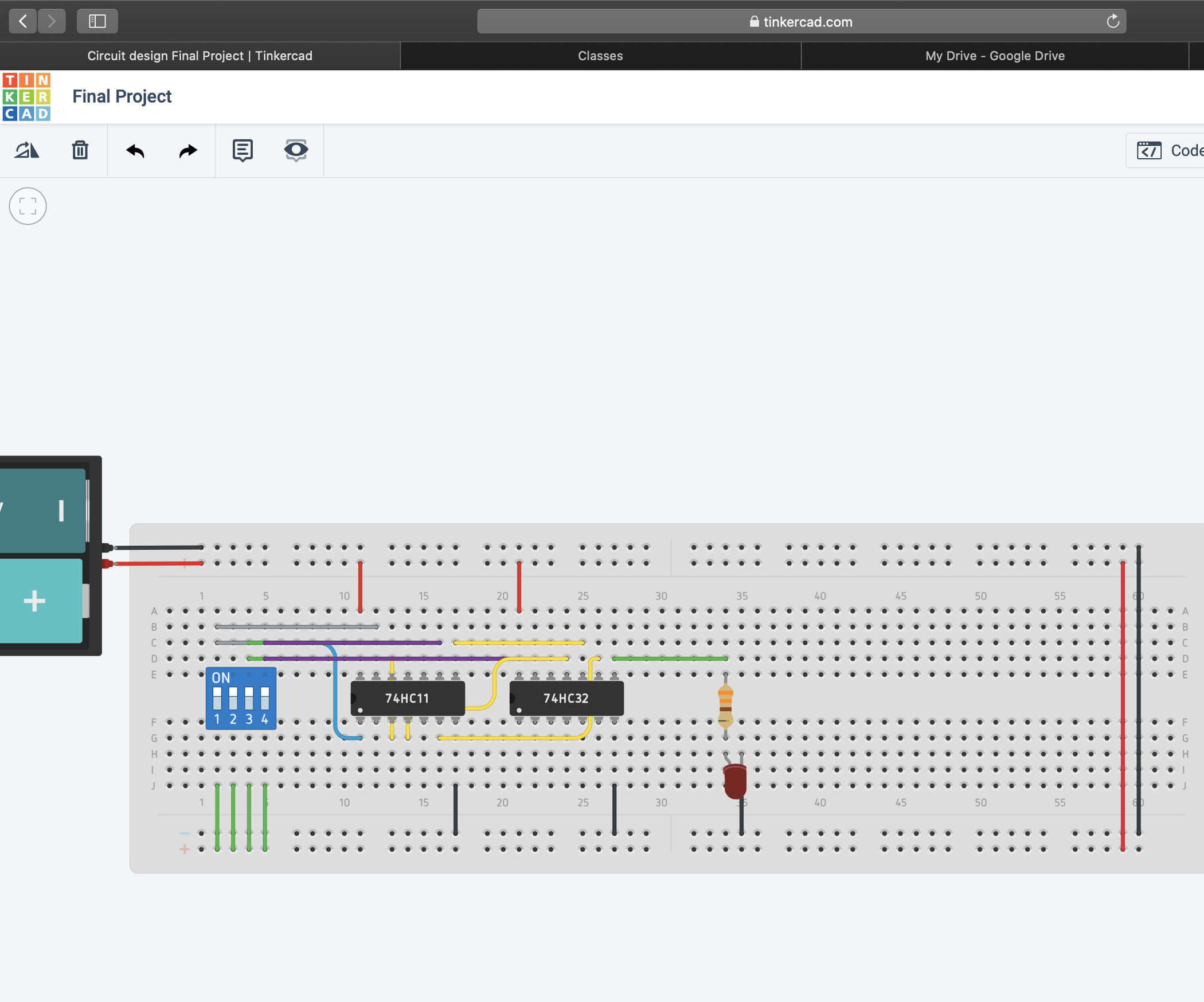Toggle DIP switch 1
The height and width of the screenshot is (1002, 1204).
(x=217, y=699)
